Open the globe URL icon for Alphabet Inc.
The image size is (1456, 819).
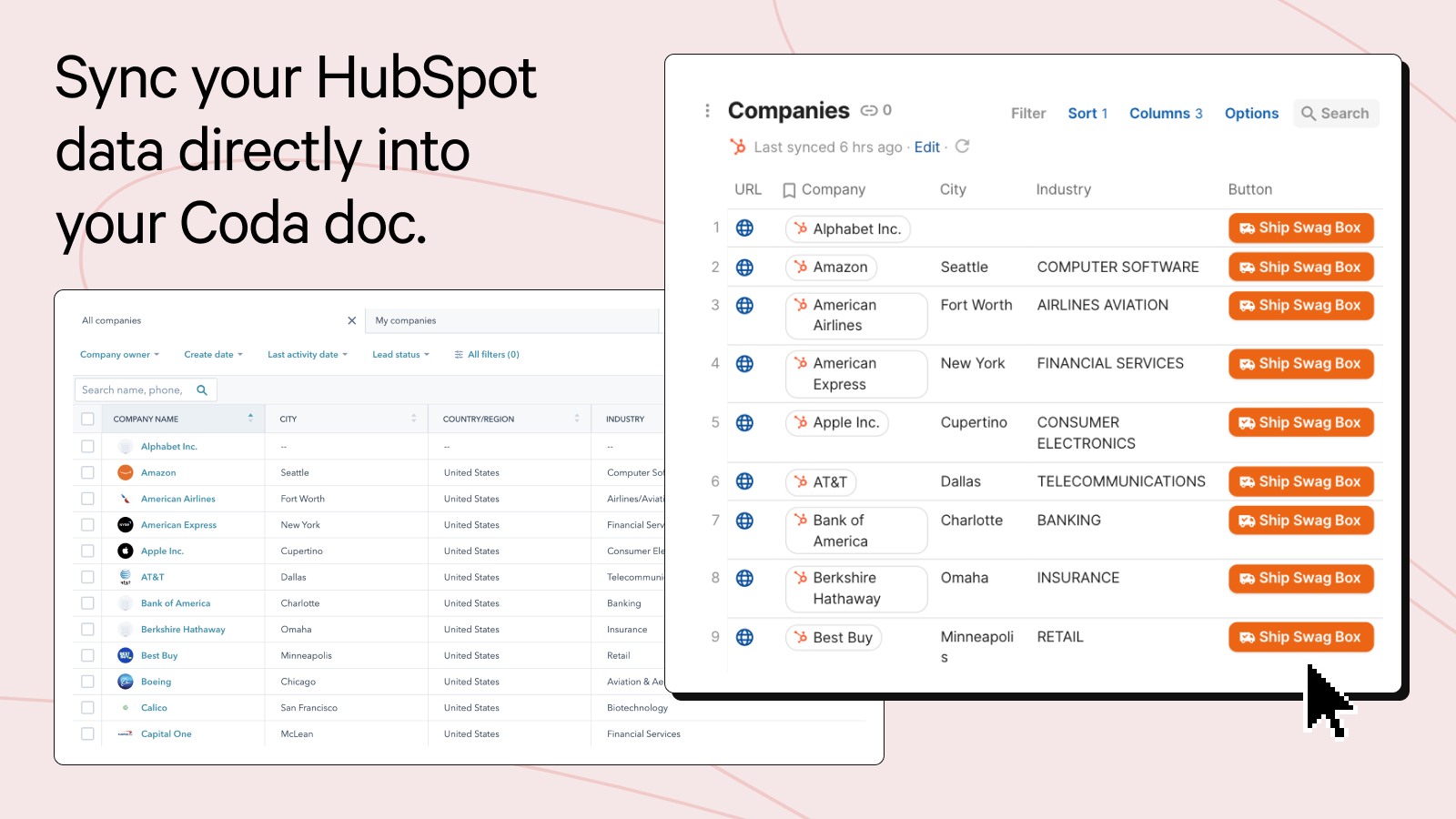[744, 227]
